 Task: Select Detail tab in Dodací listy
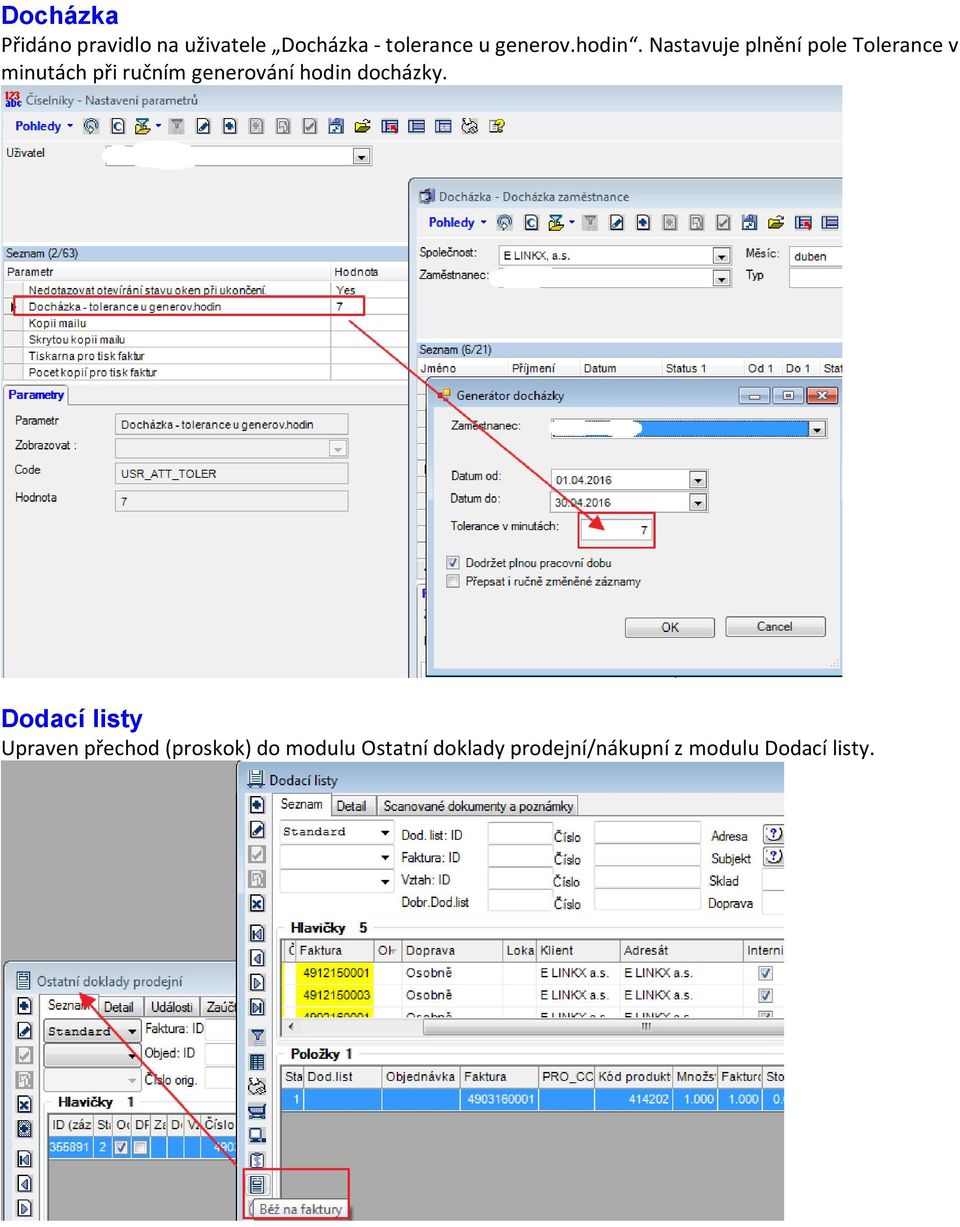(x=351, y=806)
